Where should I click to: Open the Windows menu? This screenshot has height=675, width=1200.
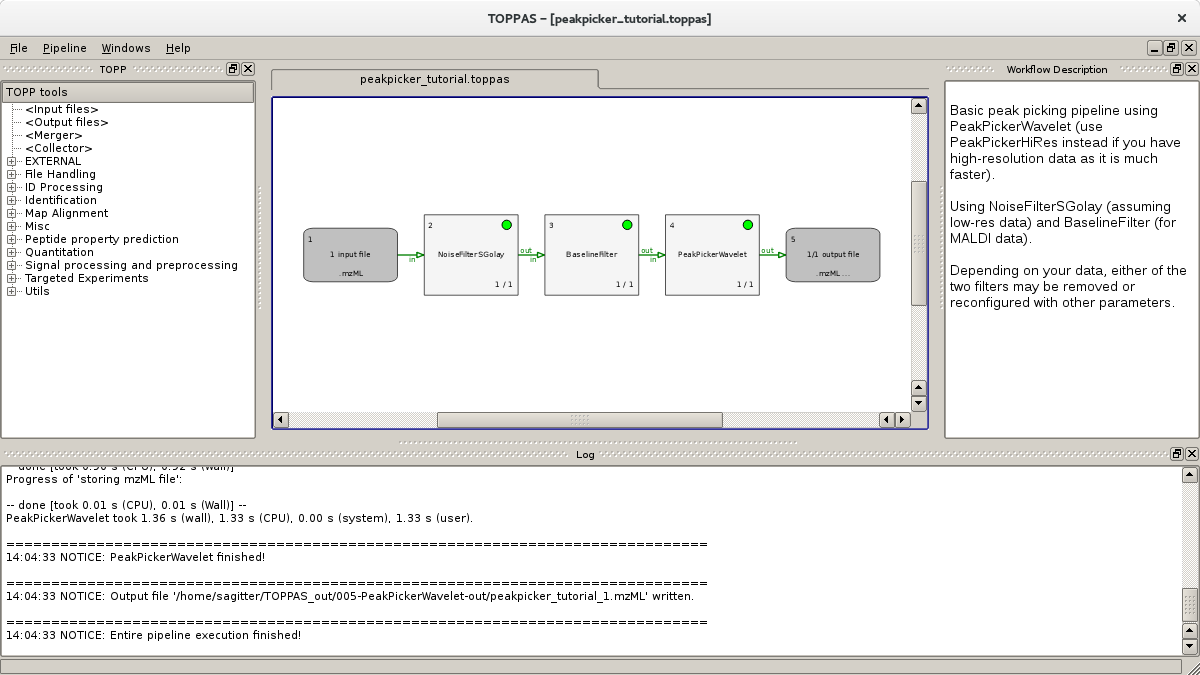(126, 48)
